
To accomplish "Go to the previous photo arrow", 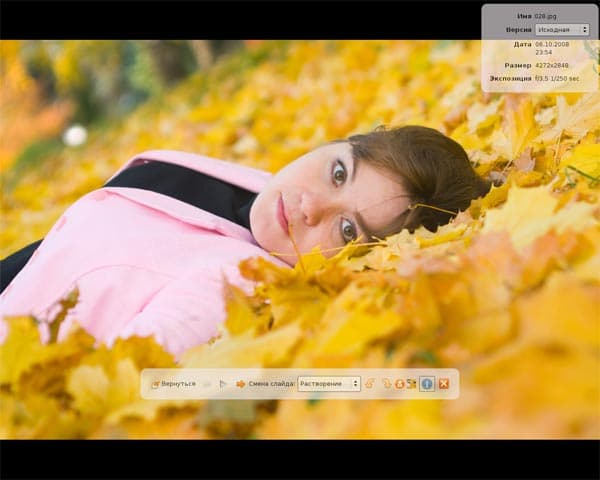I will (x=208, y=384).
